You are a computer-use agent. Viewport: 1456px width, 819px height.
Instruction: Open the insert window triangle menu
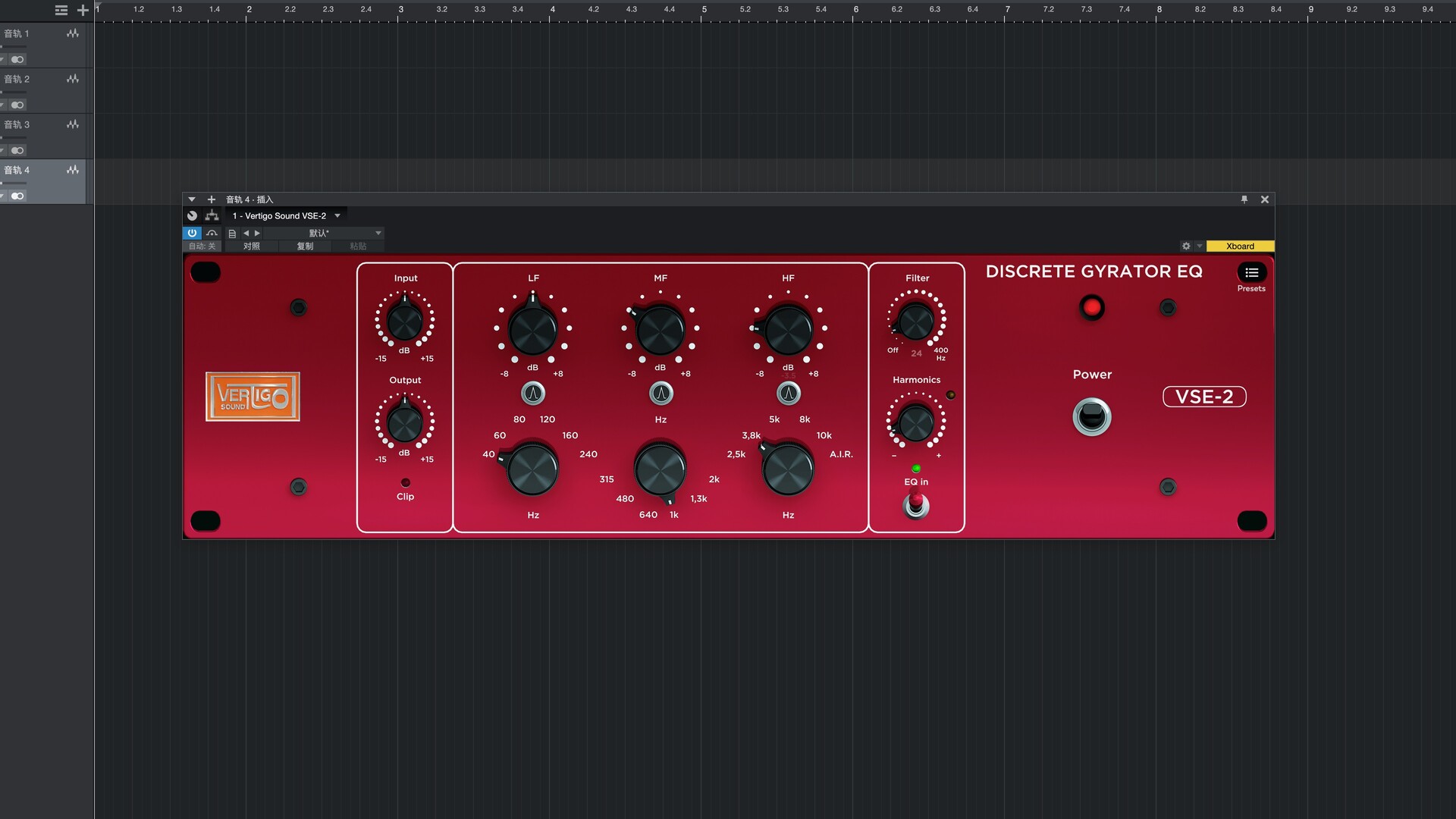(x=192, y=199)
